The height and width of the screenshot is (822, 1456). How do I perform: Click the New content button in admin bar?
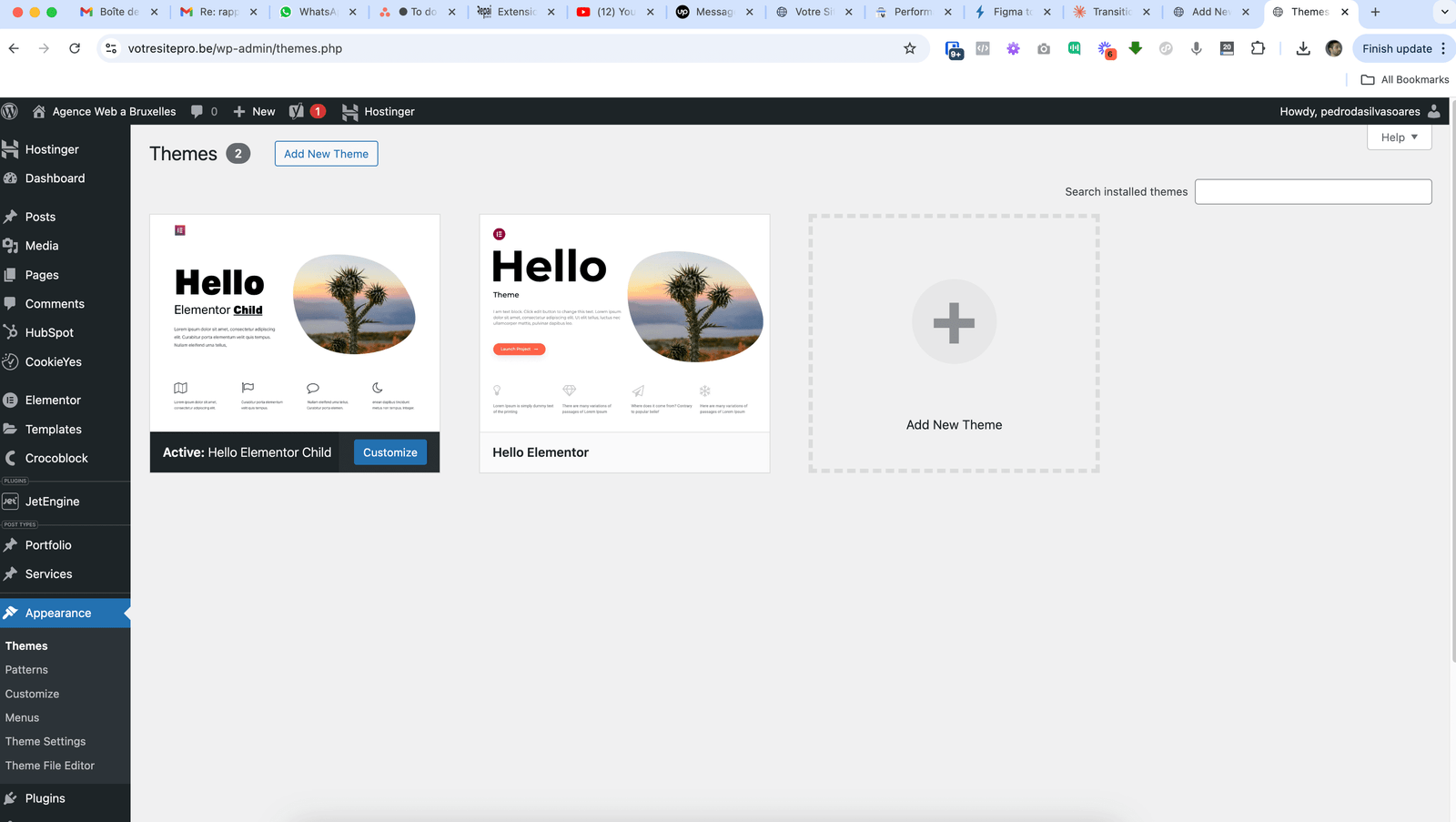254,111
